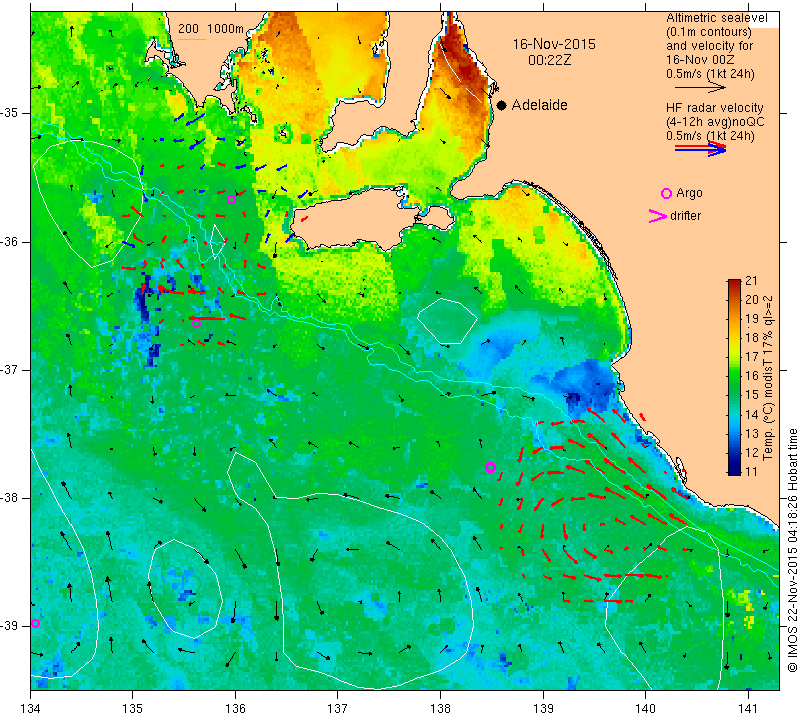Click the Argo float marker near 135.6, -36.6
Image resolution: width=800 pixels, height=720 pixels.
(196, 323)
